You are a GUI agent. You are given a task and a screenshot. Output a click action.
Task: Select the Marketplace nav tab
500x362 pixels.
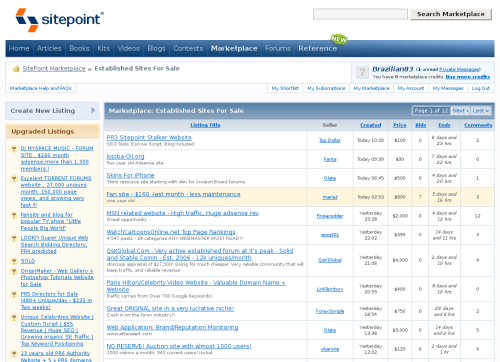coord(234,48)
